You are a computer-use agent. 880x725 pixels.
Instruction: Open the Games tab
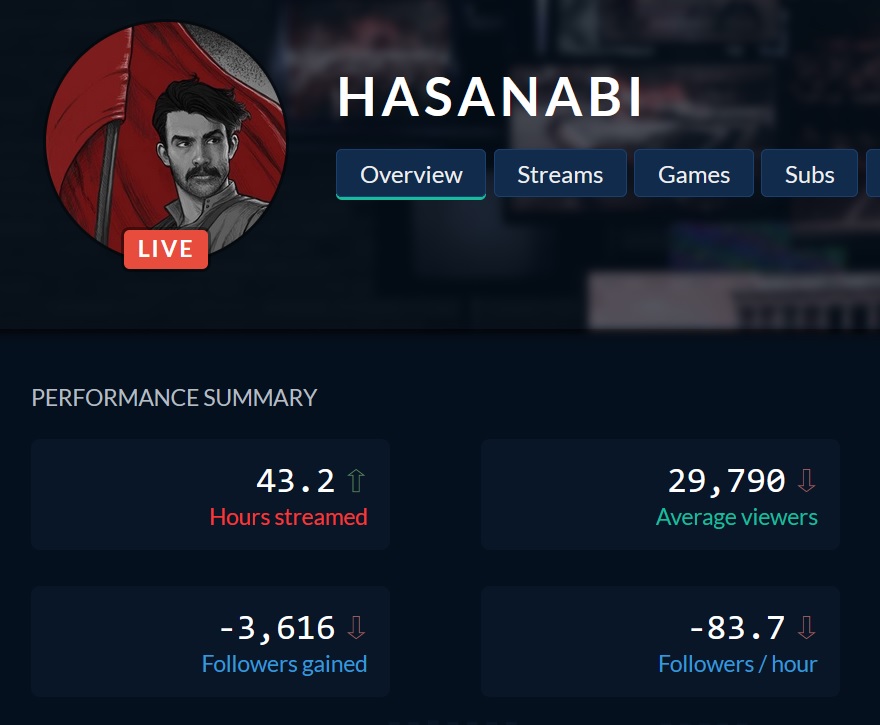pos(694,174)
